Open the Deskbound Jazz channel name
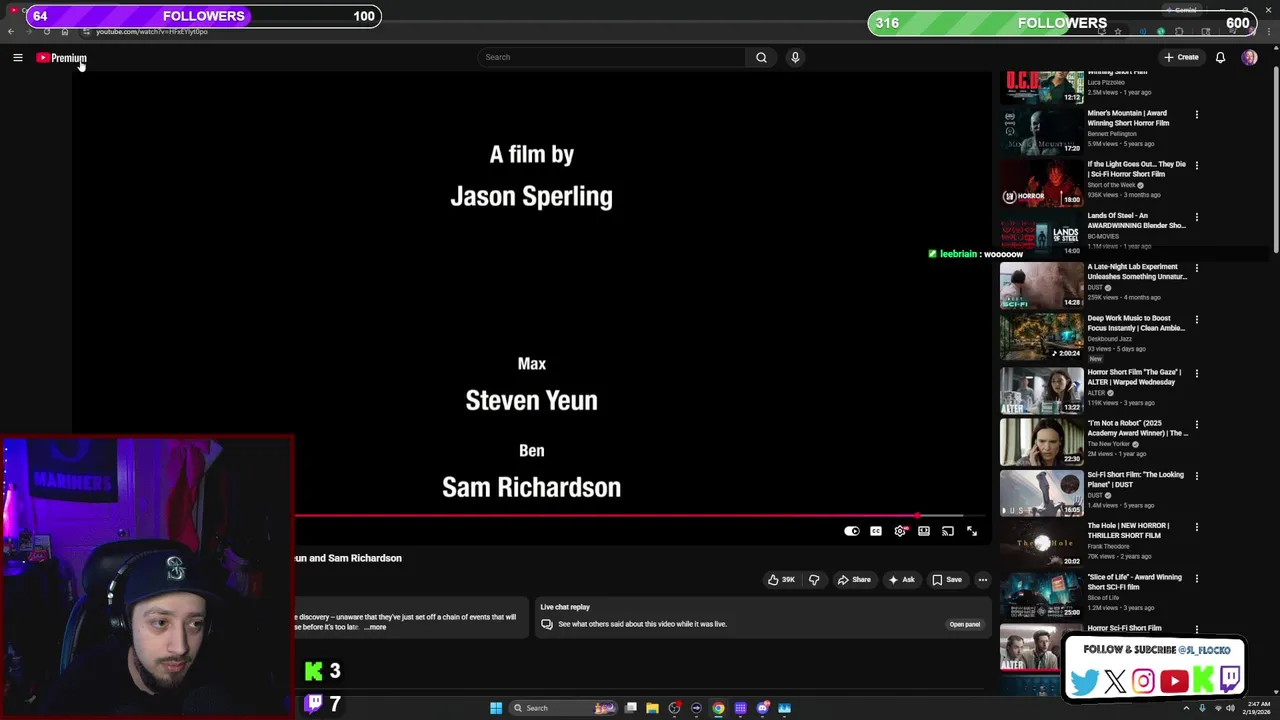 point(1109,339)
